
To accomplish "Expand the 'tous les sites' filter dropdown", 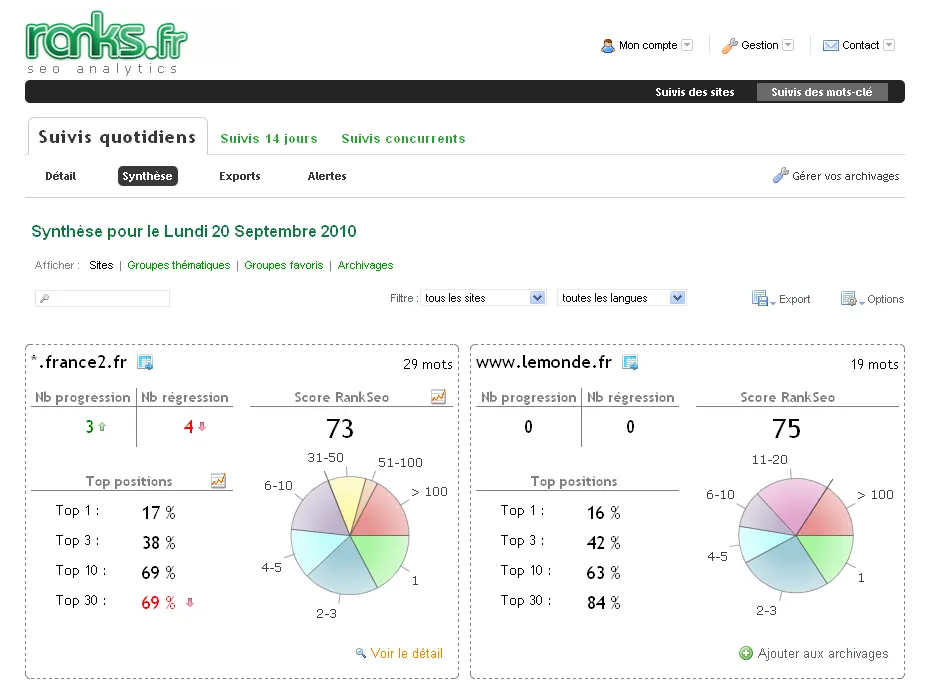I will click(x=537, y=298).
